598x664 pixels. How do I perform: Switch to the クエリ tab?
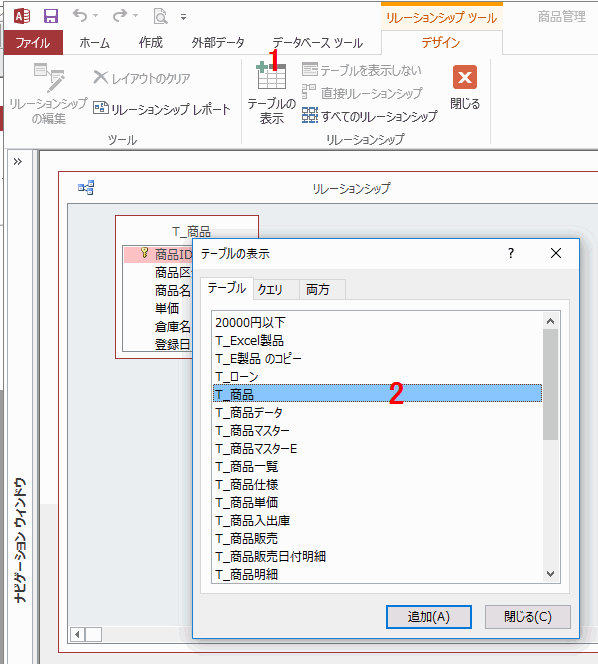276,290
